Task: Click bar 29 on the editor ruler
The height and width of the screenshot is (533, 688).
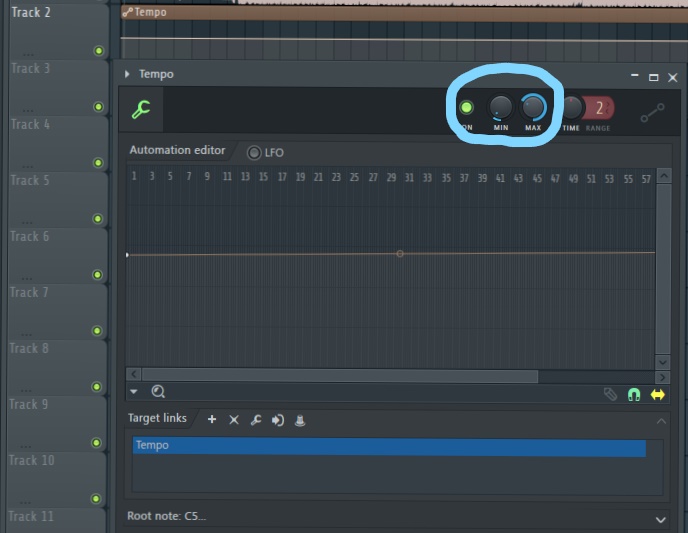Action: (x=391, y=177)
